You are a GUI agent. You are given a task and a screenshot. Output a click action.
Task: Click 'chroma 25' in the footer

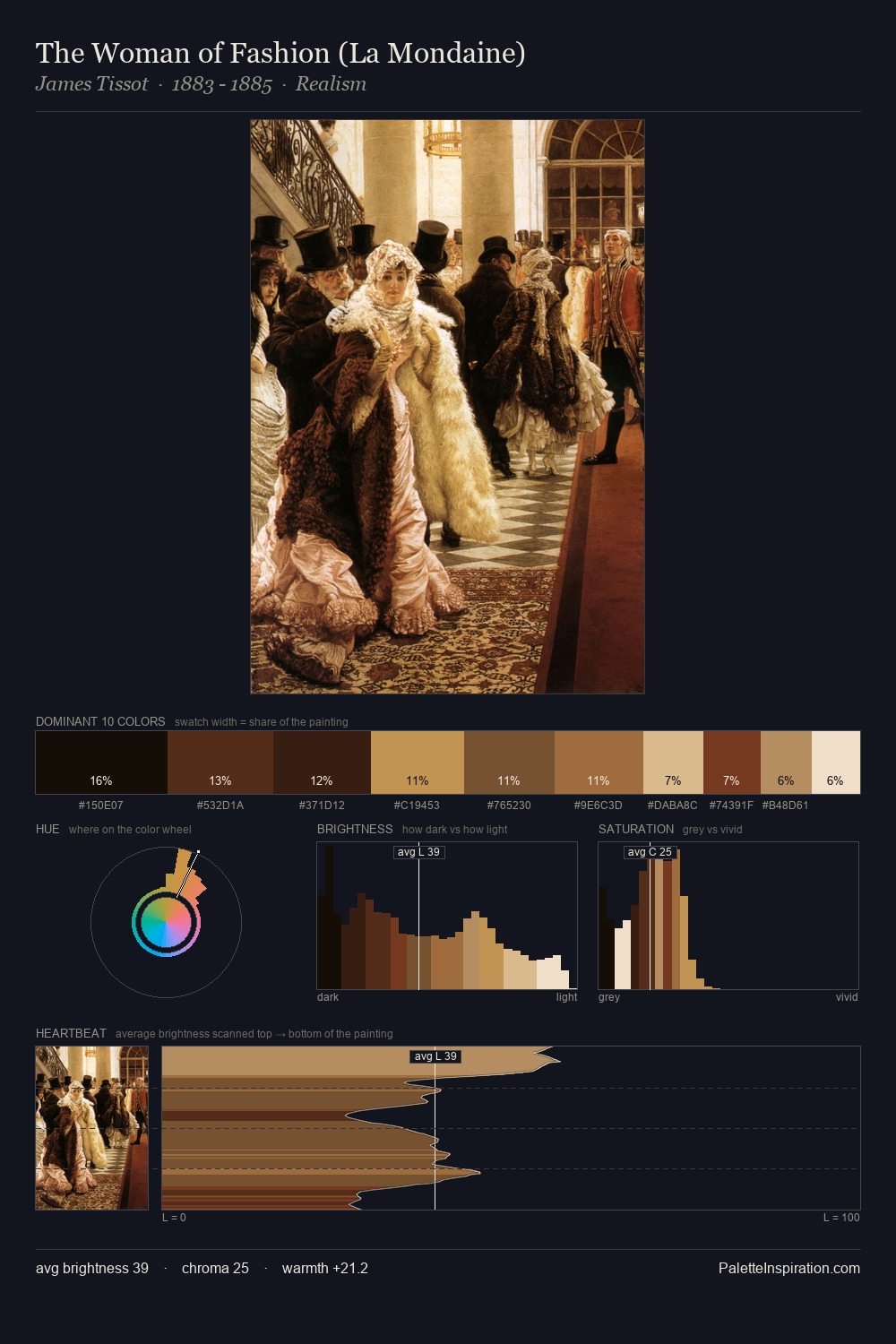click(215, 1268)
